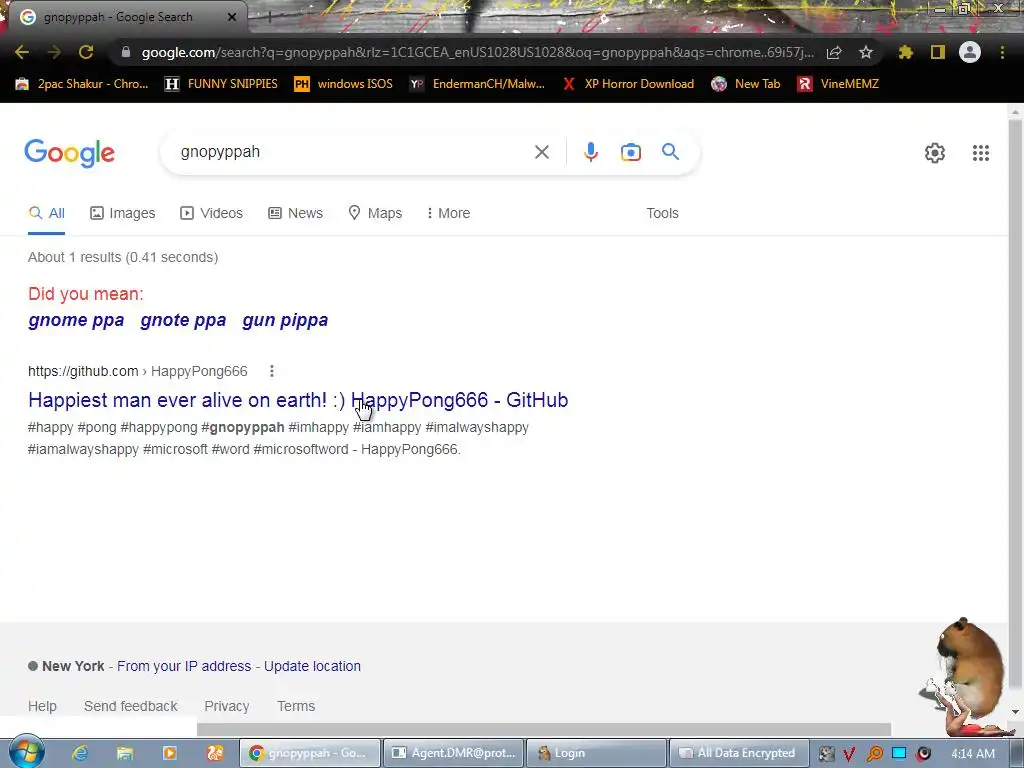Switch to the Login taskbar window
This screenshot has width=1024, height=768.
pos(596,753)
